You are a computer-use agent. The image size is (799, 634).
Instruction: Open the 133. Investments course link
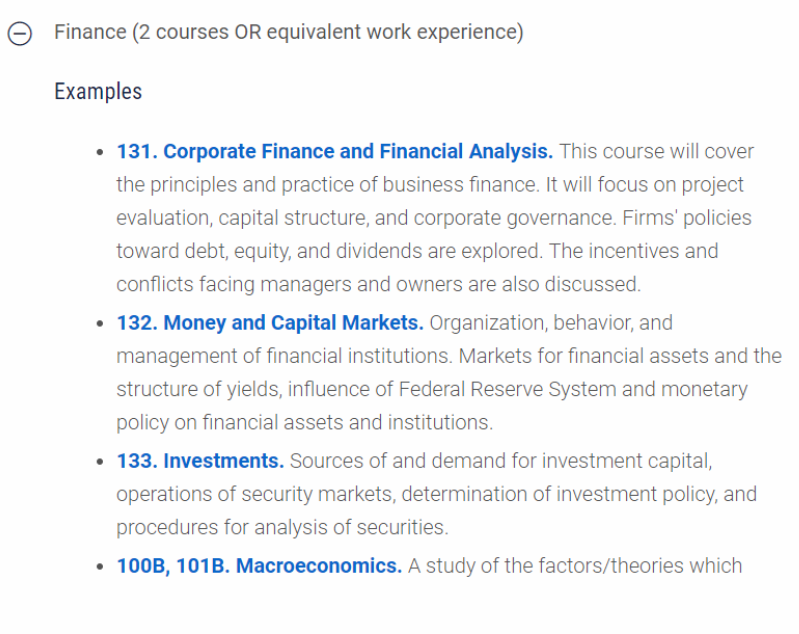(x=200, y=461)
